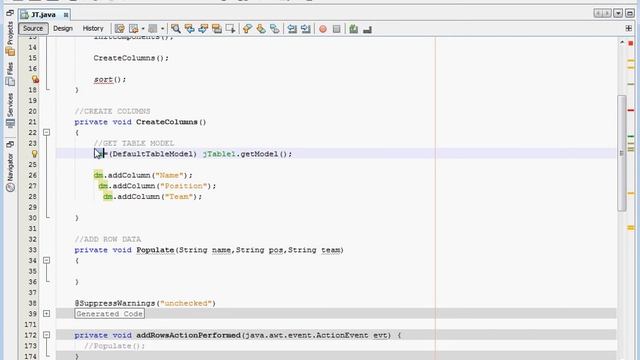This screenshot has height=360, width=640.
Task: Collapse addRowsActionPerformed fold at line 172
Action: click(x=47, y=335)
